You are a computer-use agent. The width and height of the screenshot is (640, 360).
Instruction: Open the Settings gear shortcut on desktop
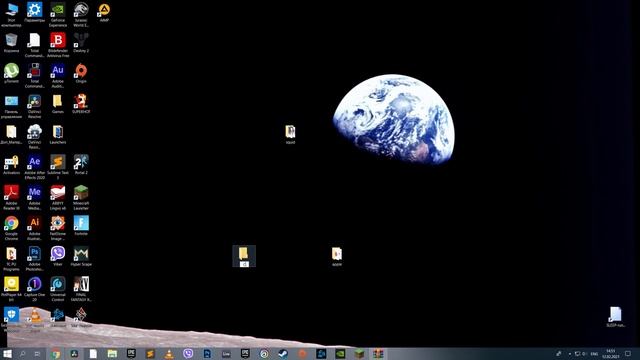tap(35, 12)
